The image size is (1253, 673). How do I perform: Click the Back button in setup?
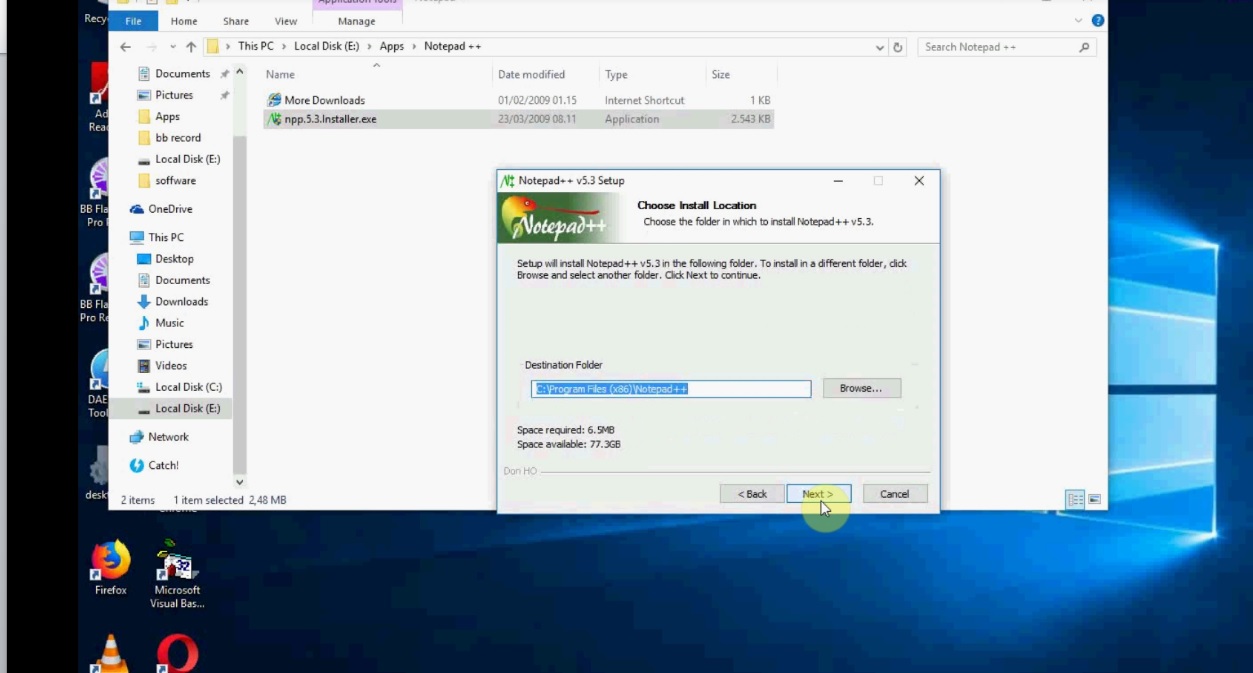click(x=752, y=494)
